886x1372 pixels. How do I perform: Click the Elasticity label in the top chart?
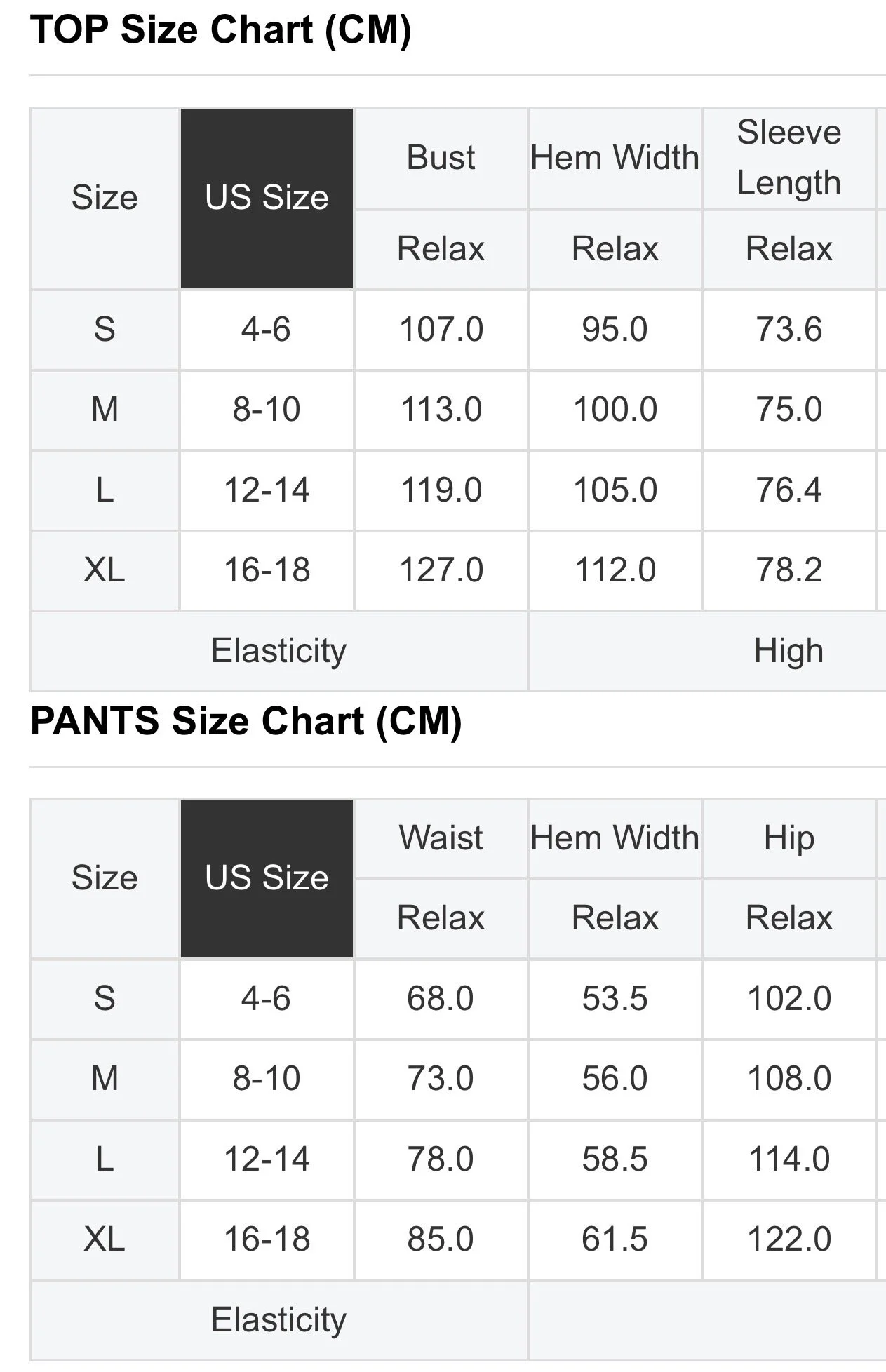click(278, 651)
